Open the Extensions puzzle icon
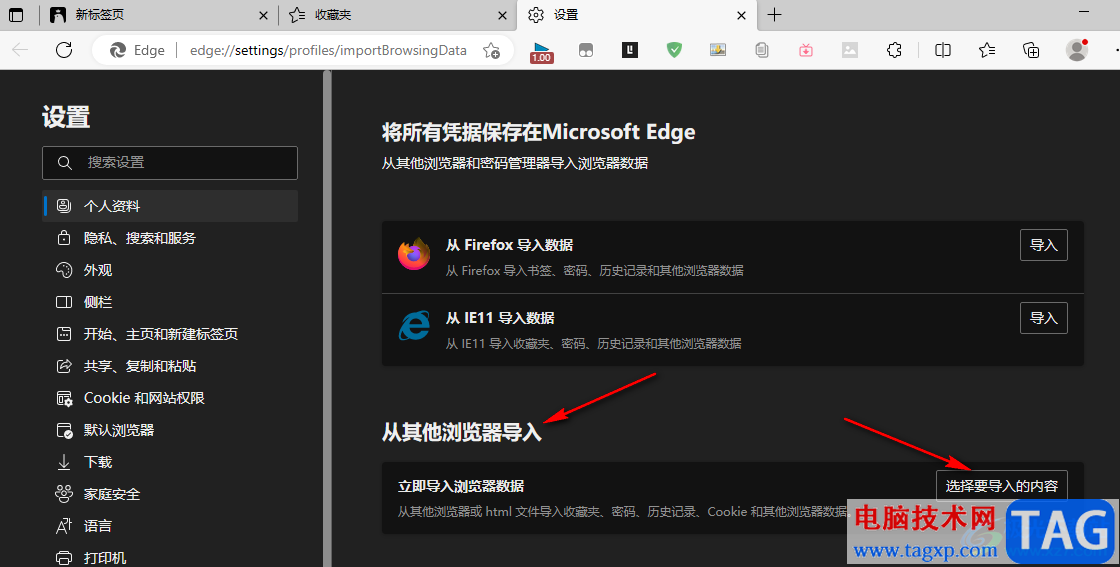 pos(894,49)
